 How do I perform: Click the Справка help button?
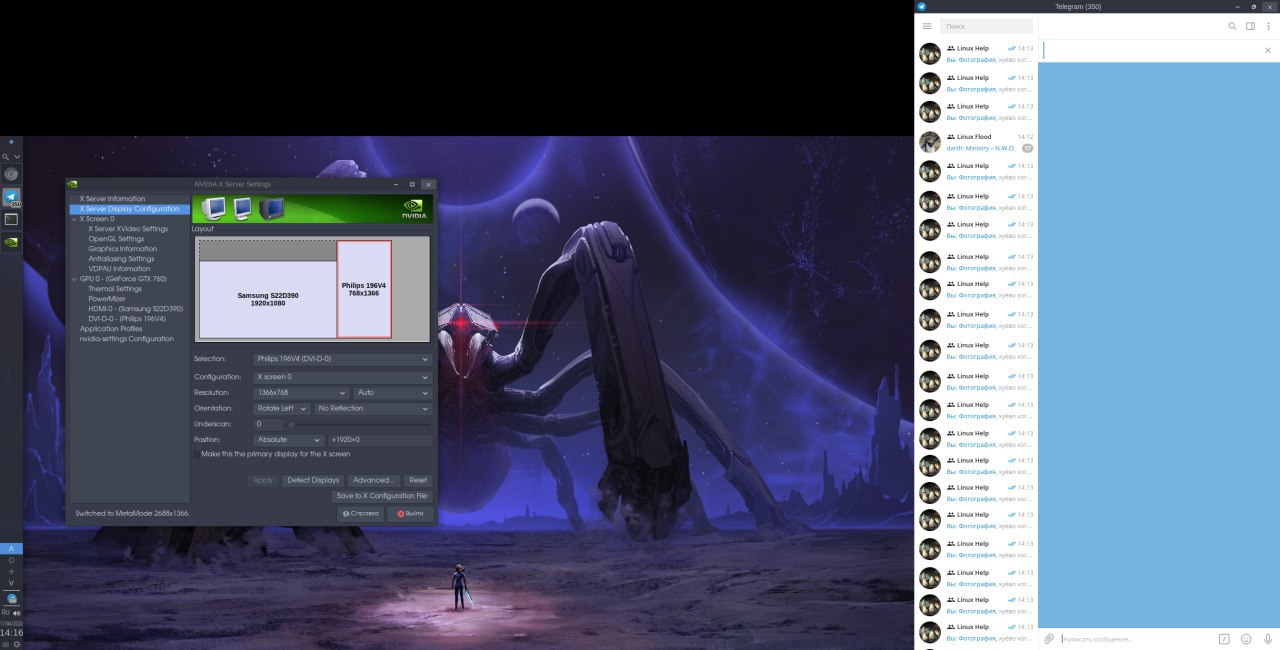[x=360, y=513]
